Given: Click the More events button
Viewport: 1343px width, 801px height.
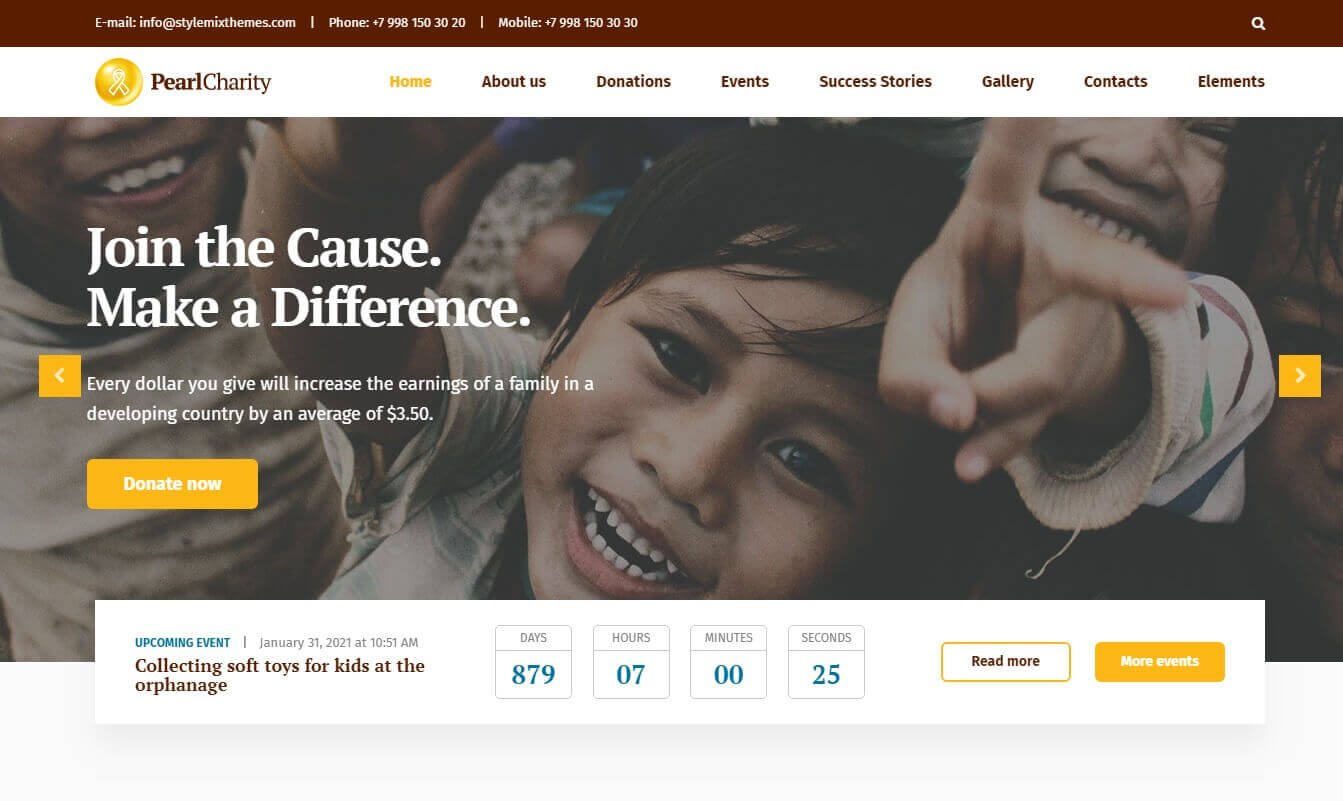Looking at the screenshot, I should [1160, 662].
